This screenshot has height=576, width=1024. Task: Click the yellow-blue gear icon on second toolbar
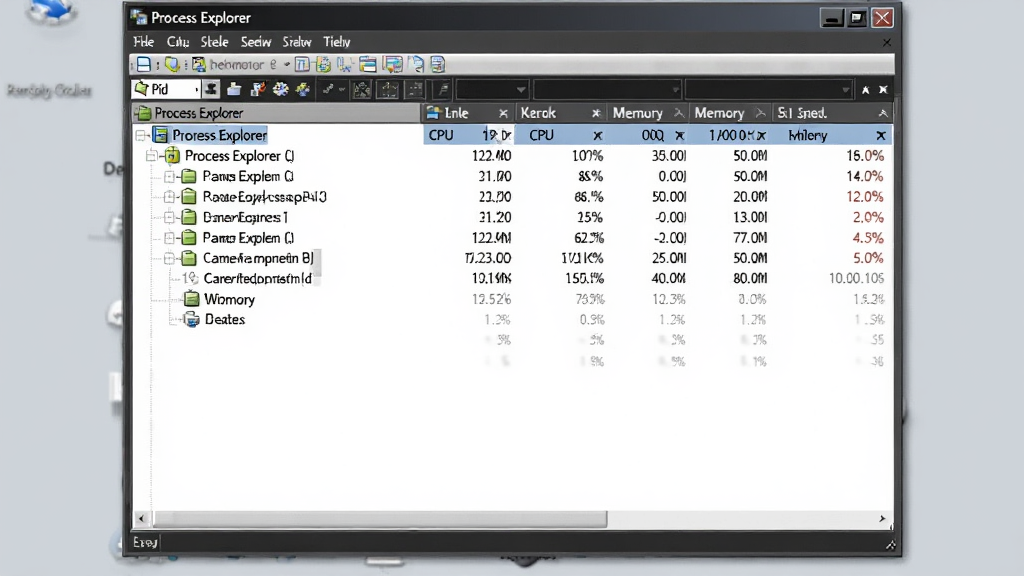303,89
